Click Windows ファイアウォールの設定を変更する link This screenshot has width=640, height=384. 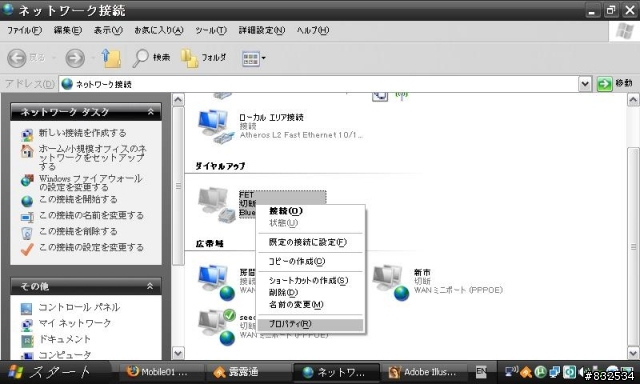[90, 182]
